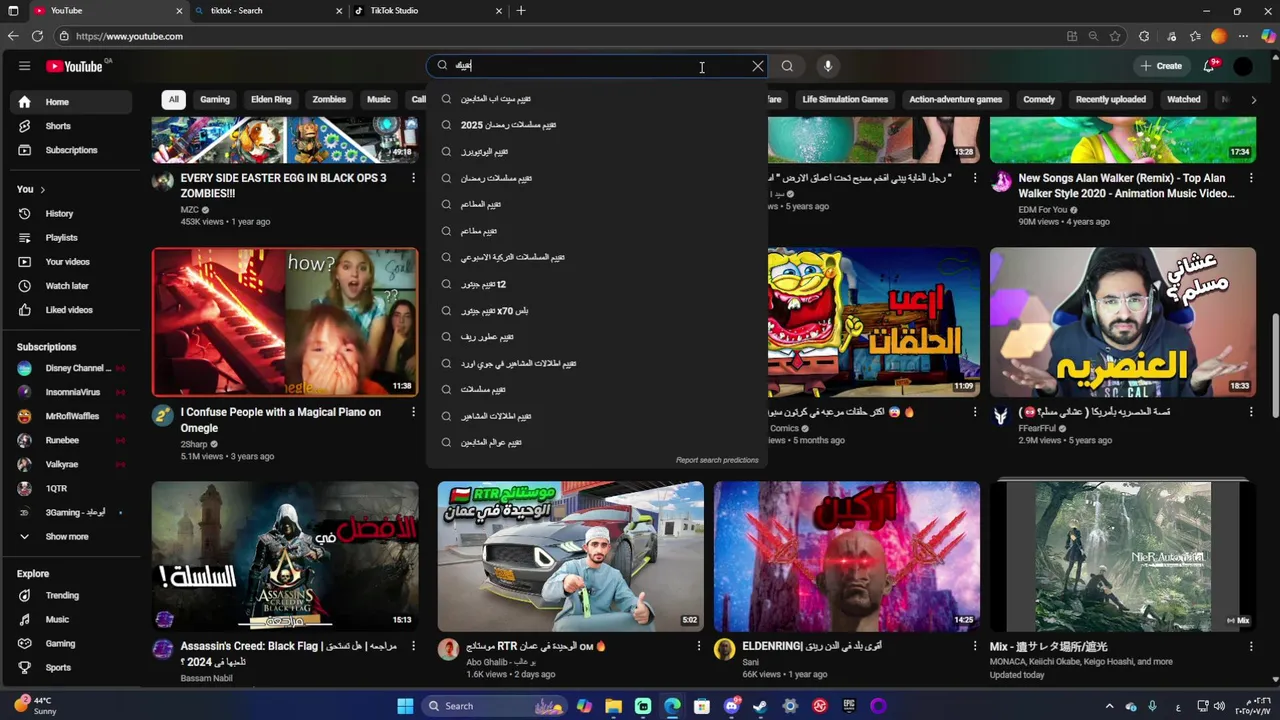1280x720 pixels.
Task: Open options for Black Ops 3 Easter Egg video
Action: pos(413,178)
